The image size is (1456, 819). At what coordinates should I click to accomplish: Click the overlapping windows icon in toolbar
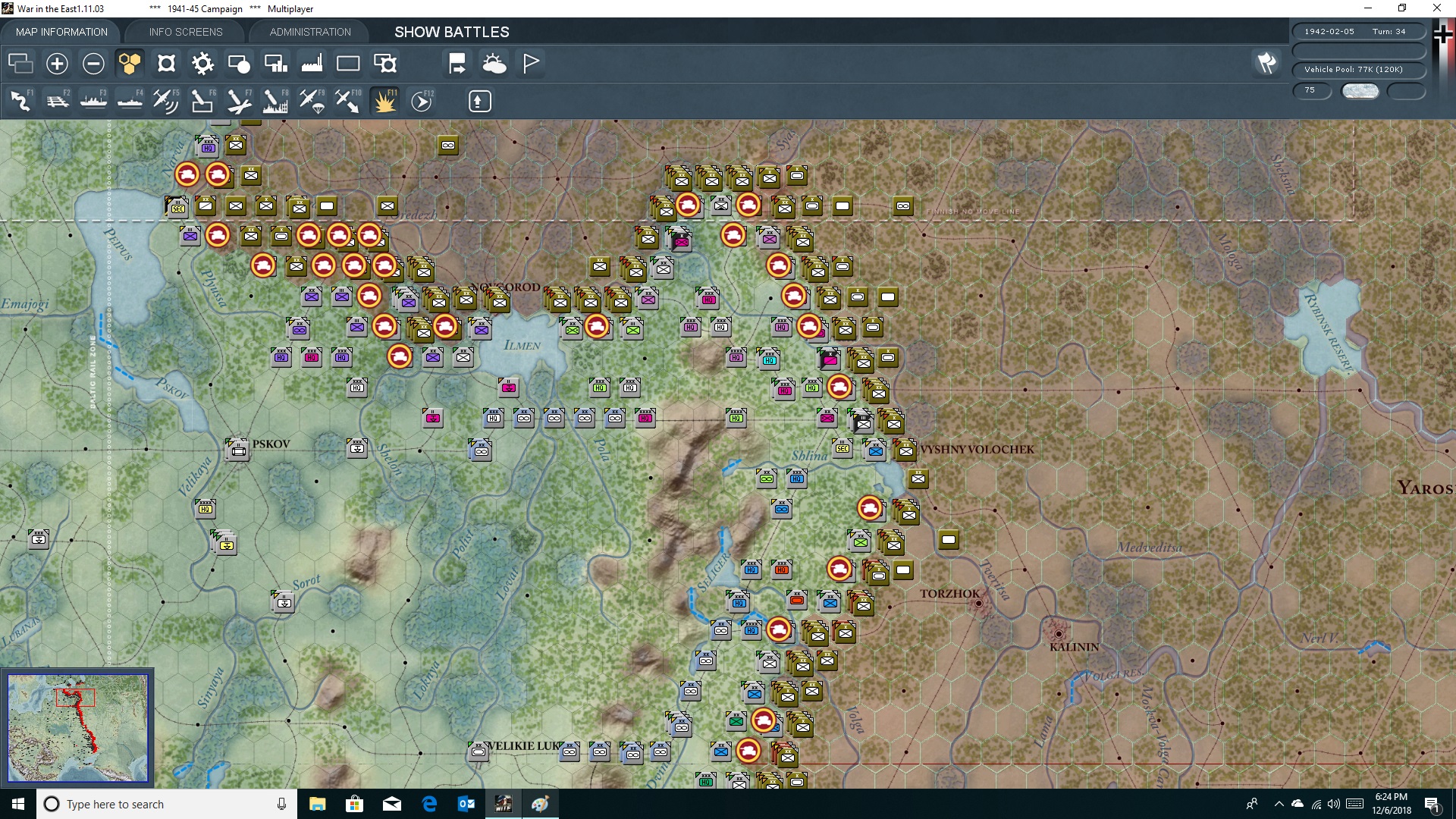(20, 63)
